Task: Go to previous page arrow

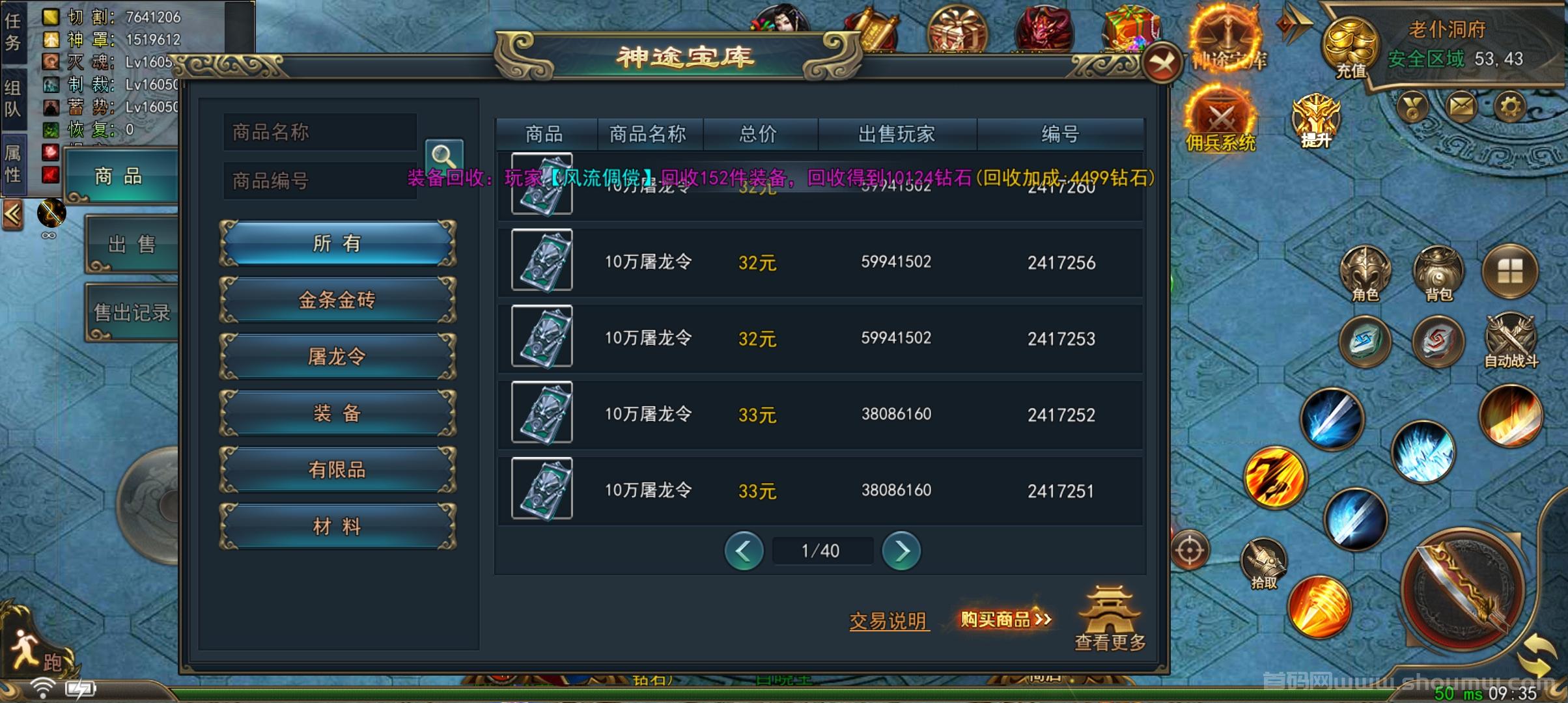Action: 744,551
